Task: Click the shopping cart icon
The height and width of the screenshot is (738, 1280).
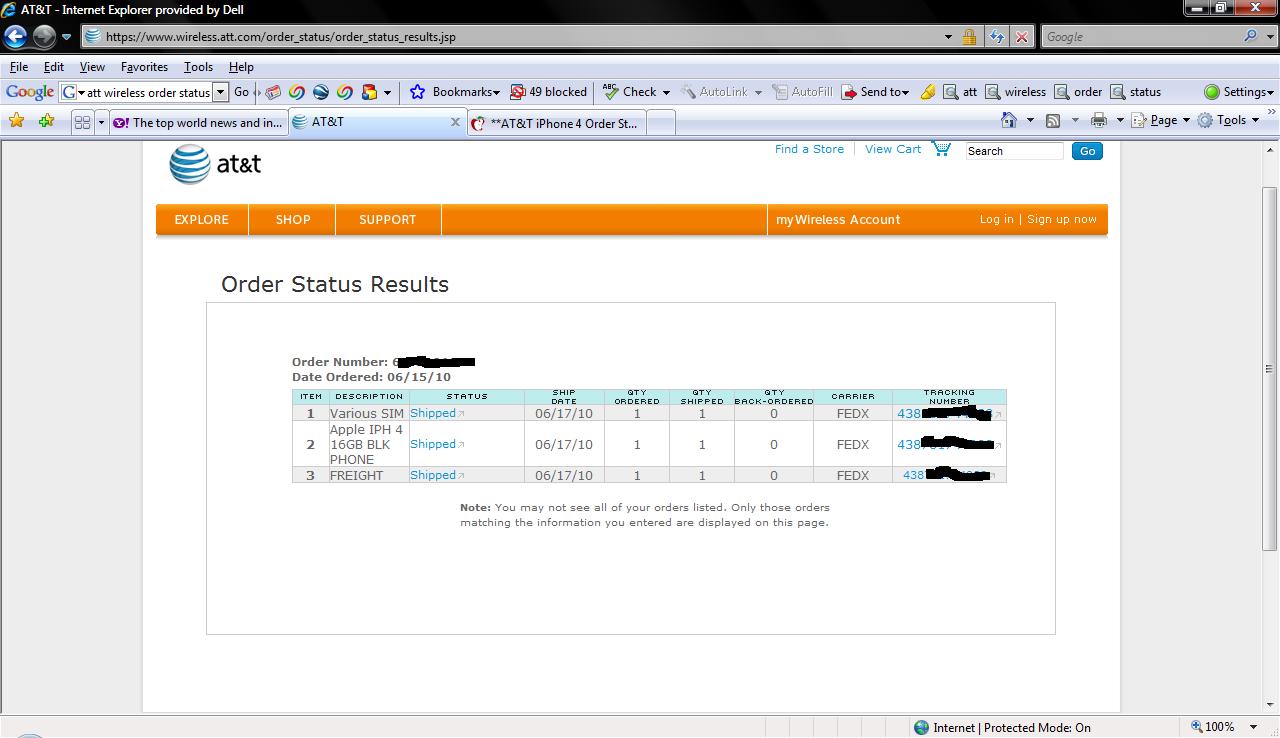Action: (x=941, y=149)
